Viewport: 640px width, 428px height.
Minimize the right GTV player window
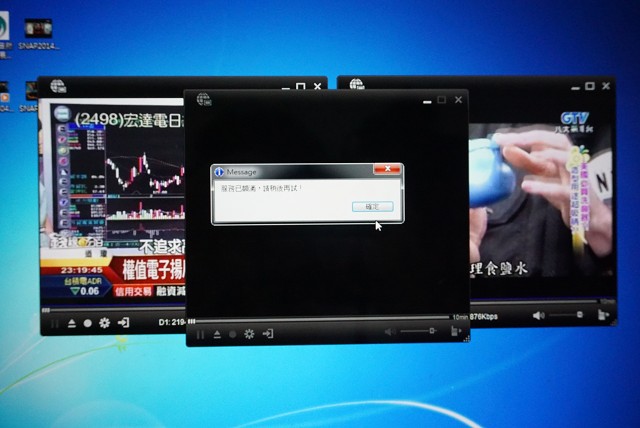(576, 88)
